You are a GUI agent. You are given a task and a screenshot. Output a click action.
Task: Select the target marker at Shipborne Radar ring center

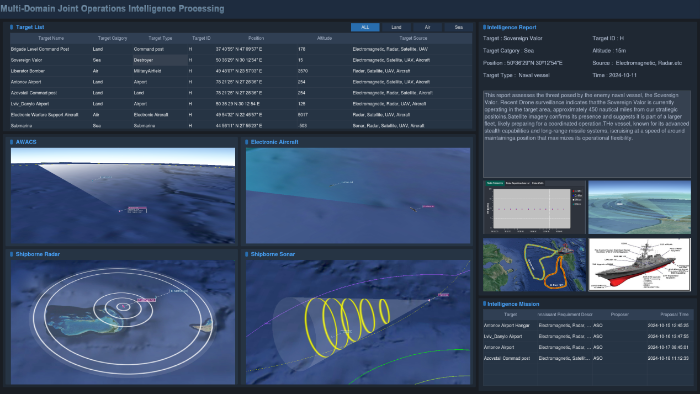tap(123, 306)
